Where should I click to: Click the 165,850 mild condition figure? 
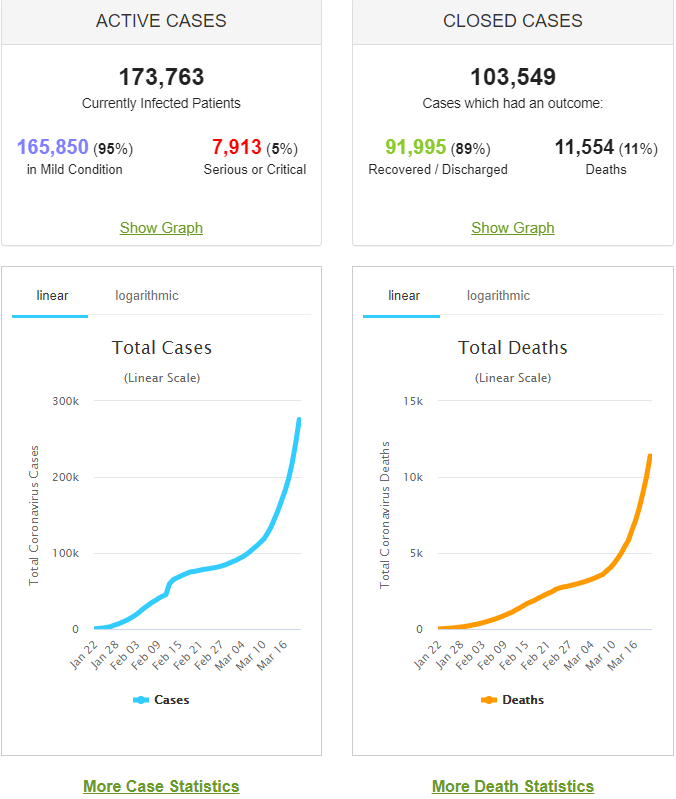pyautogui.click(x=53, y=147)
